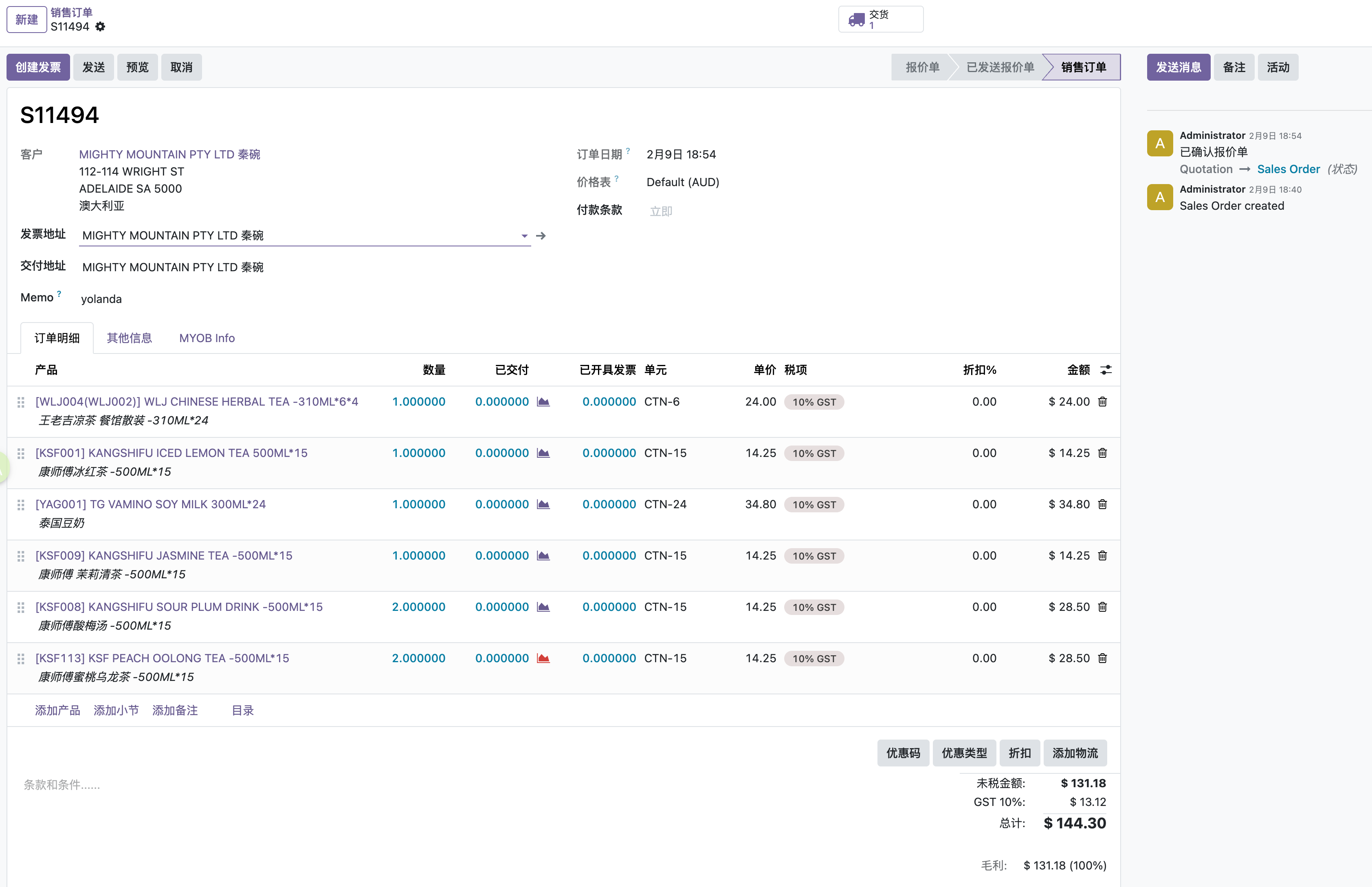Image resolution: width=1372 pixels, height=887 pixels.
Task: Cancel the order with 取消 button
Action: pyautogui.click(x=181, y=67)
